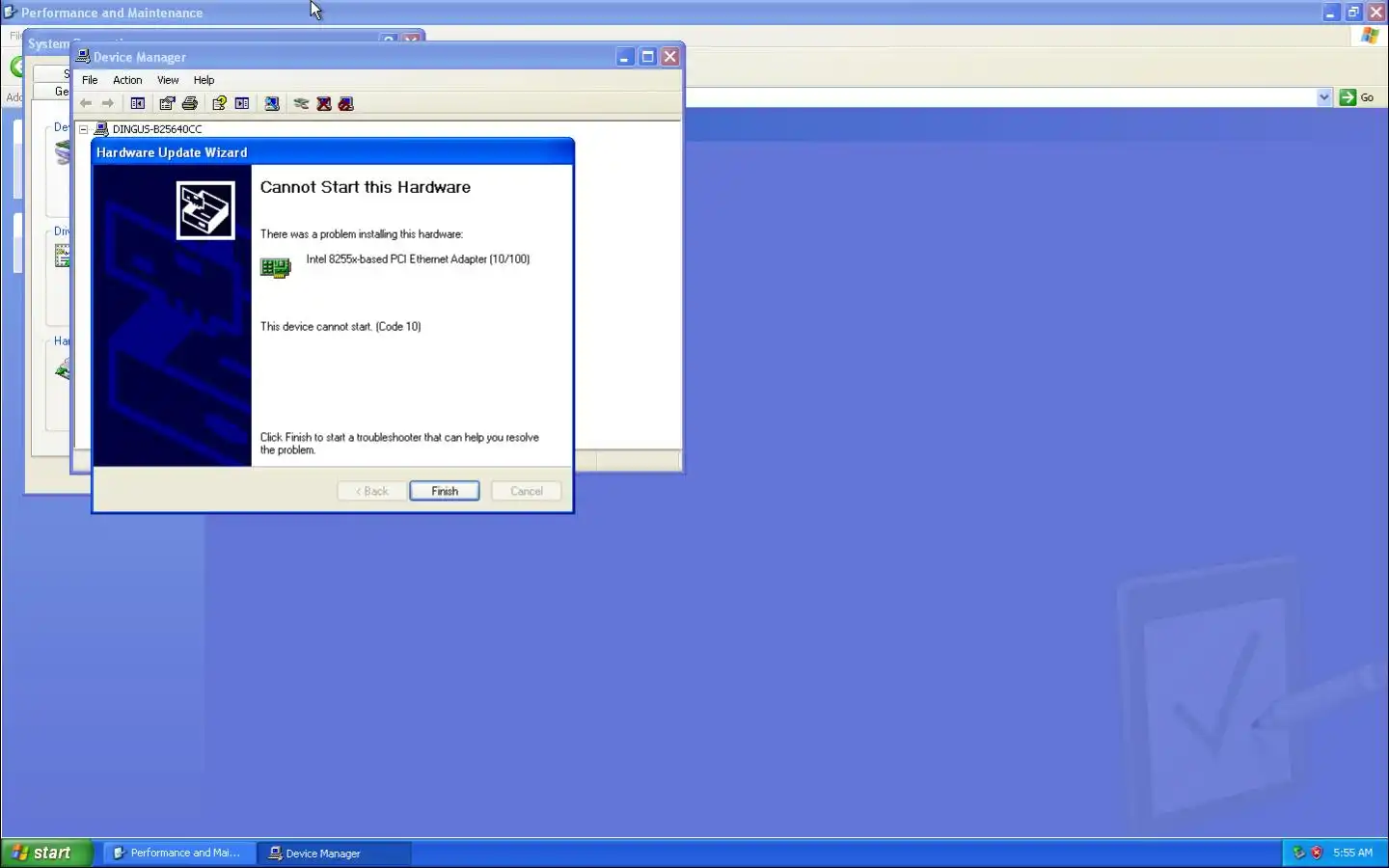Viewport: 1389px width, 868px height.
Task: Close the Performance and Maintenance window
Action: click(x=1376, y=13)
